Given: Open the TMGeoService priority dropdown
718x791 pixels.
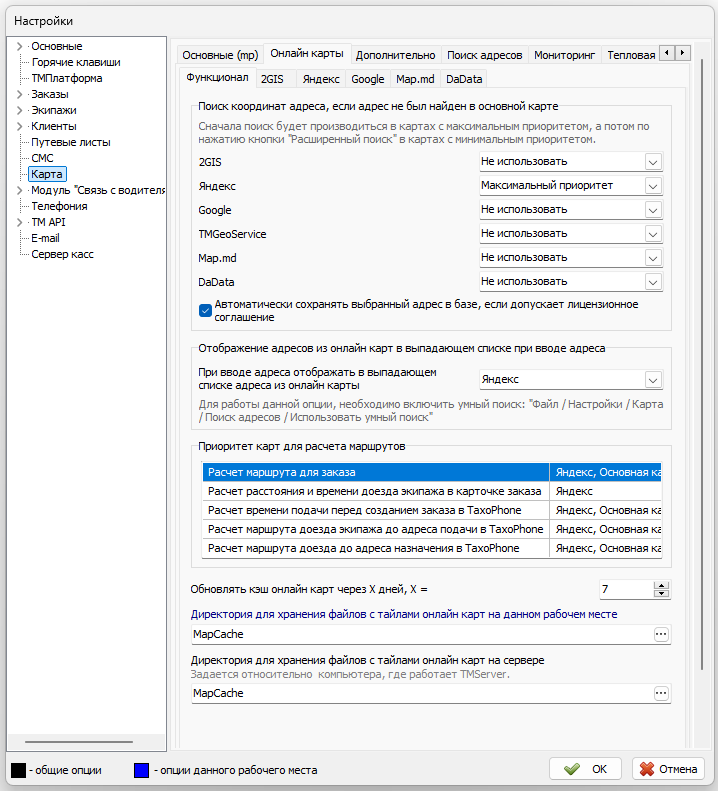Looking at the screenshot, I should (x=653, y=234).
